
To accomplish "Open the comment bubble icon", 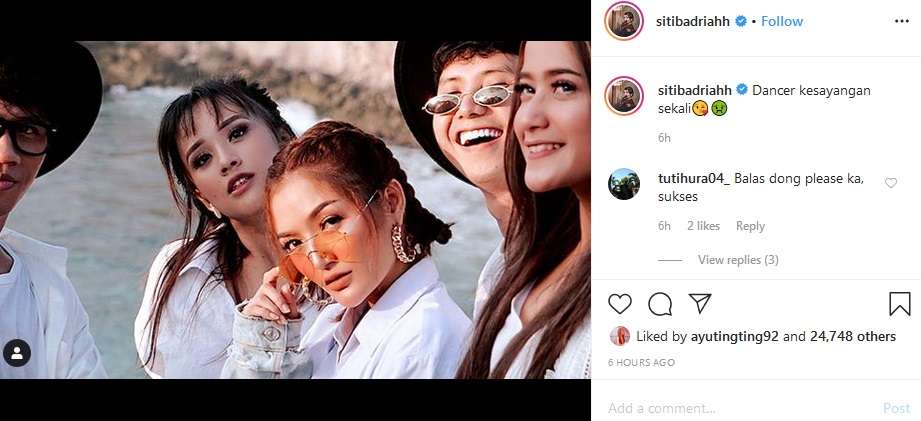I will [660, 304].
